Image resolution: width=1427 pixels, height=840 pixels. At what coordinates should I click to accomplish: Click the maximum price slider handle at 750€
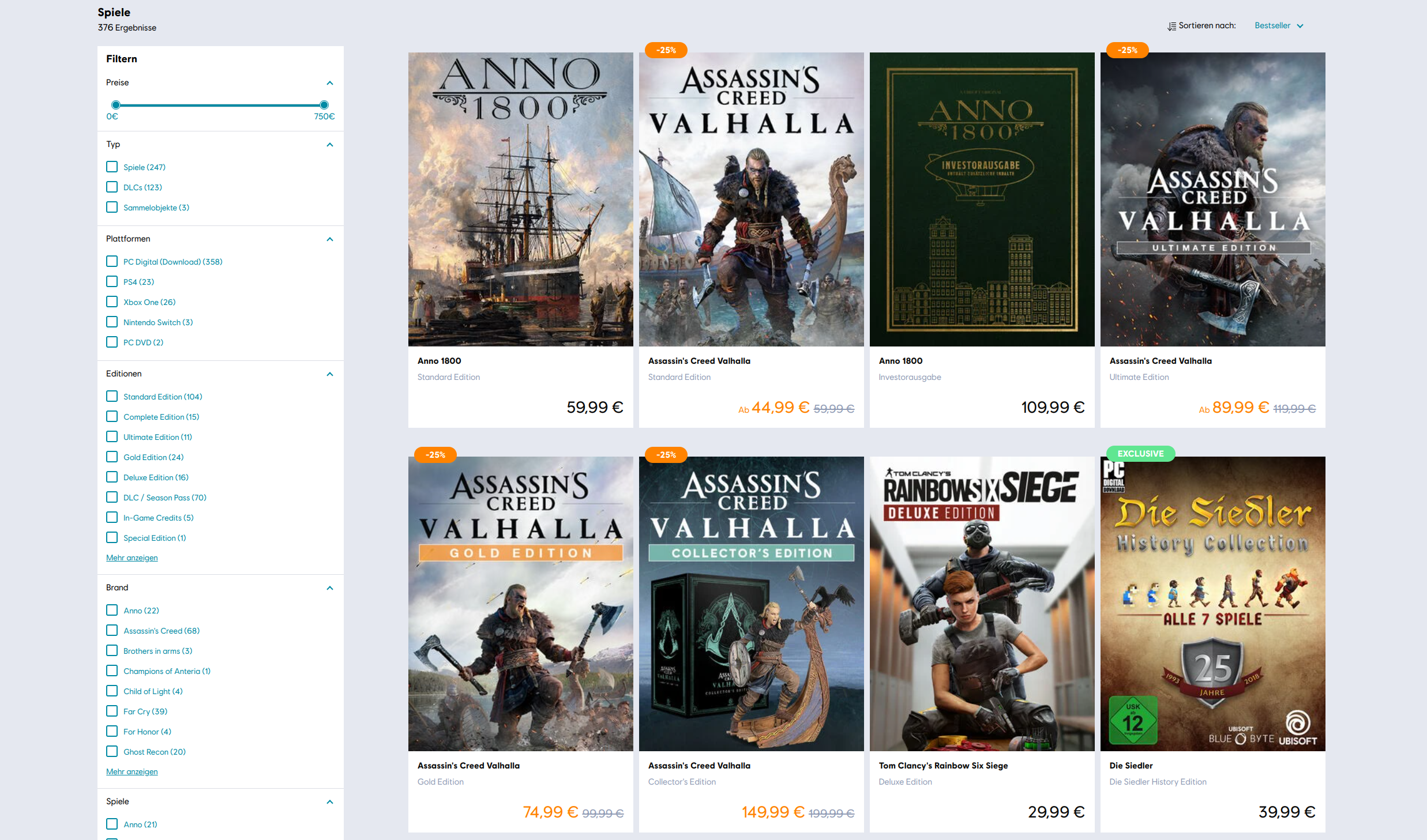point(324,105)
